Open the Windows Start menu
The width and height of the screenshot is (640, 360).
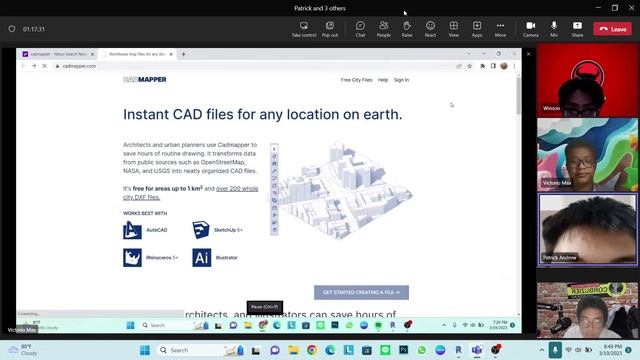(145, 350)
